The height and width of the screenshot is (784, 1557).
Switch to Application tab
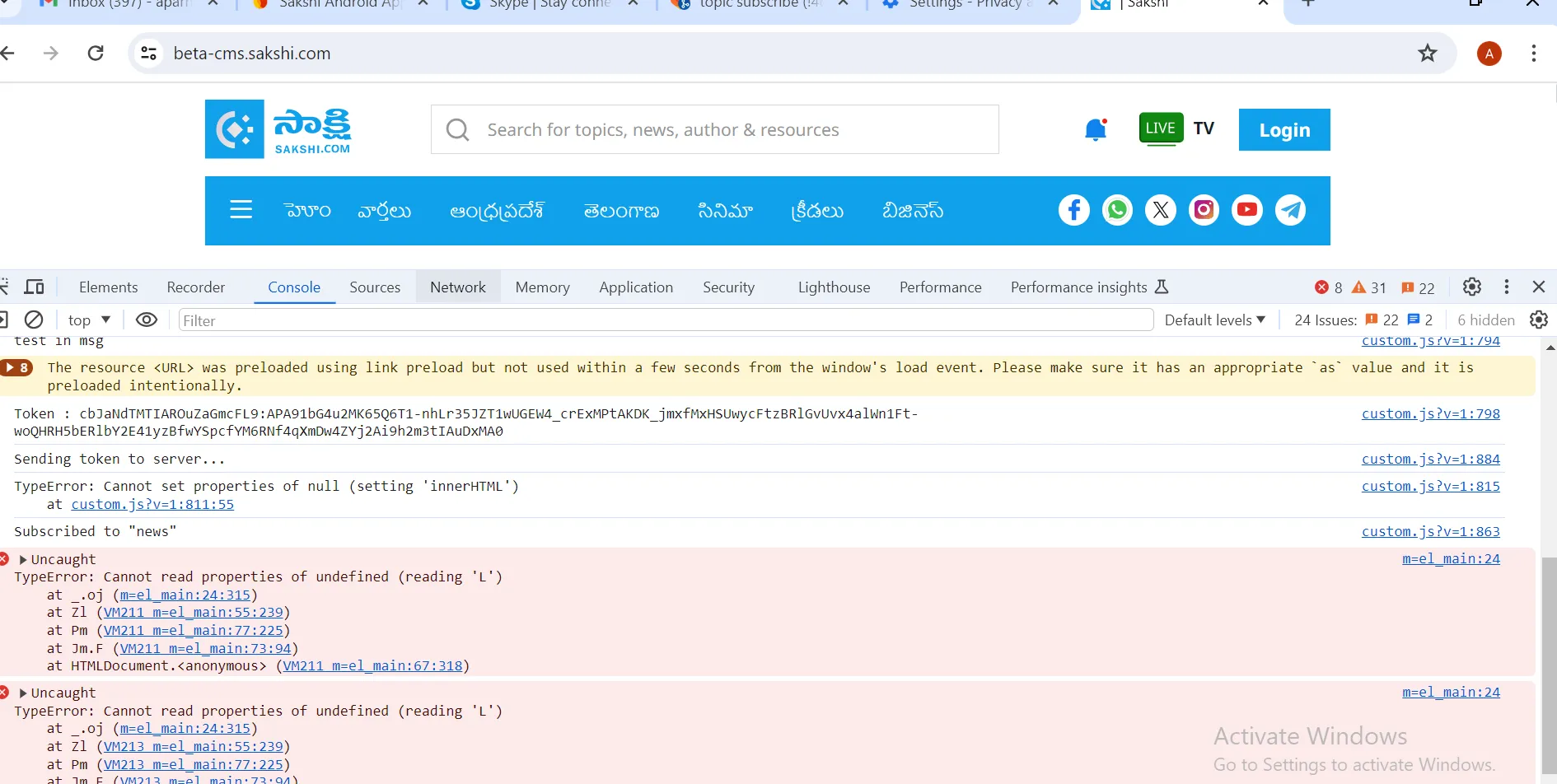(636, 287)
